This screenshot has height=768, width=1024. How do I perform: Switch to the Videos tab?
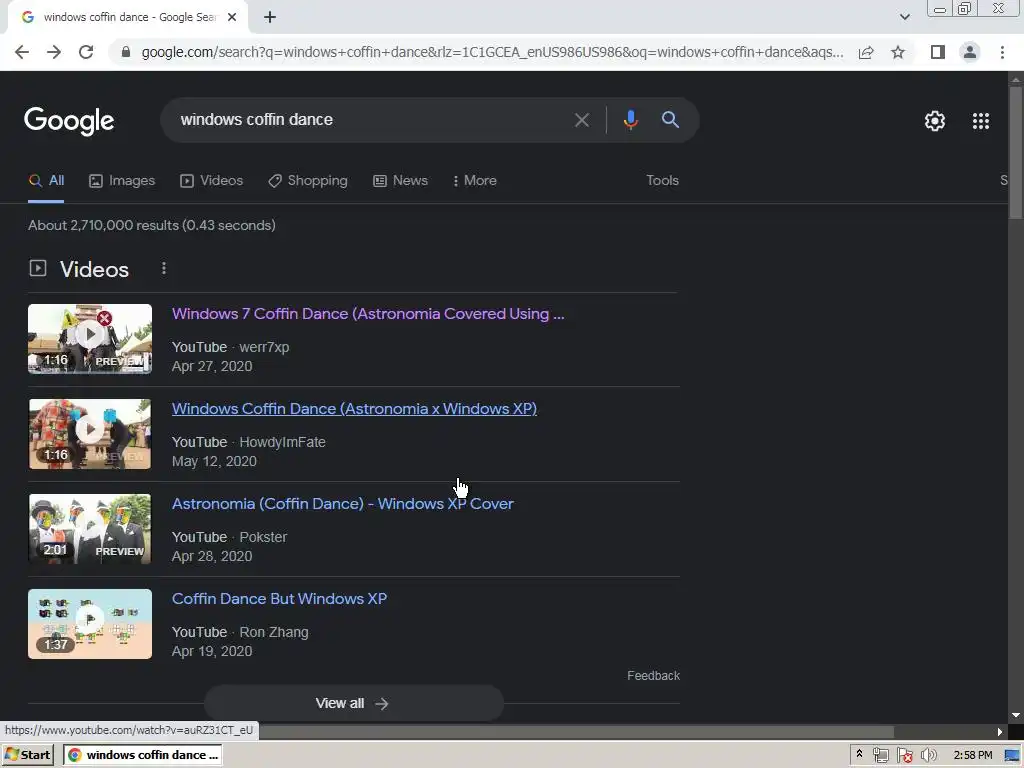pyautogui.click(x=212, y=181)
